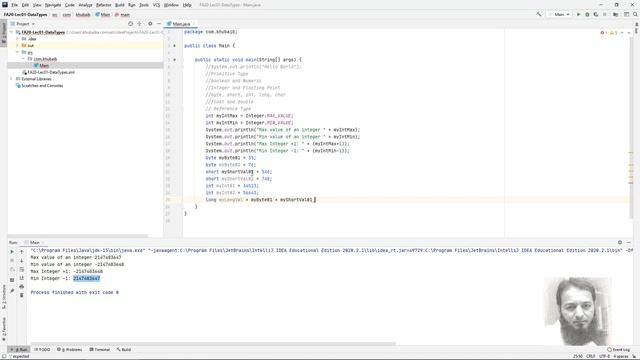
Task: Run with coverage icon in top toolbar
Action: tap(596, 14)
